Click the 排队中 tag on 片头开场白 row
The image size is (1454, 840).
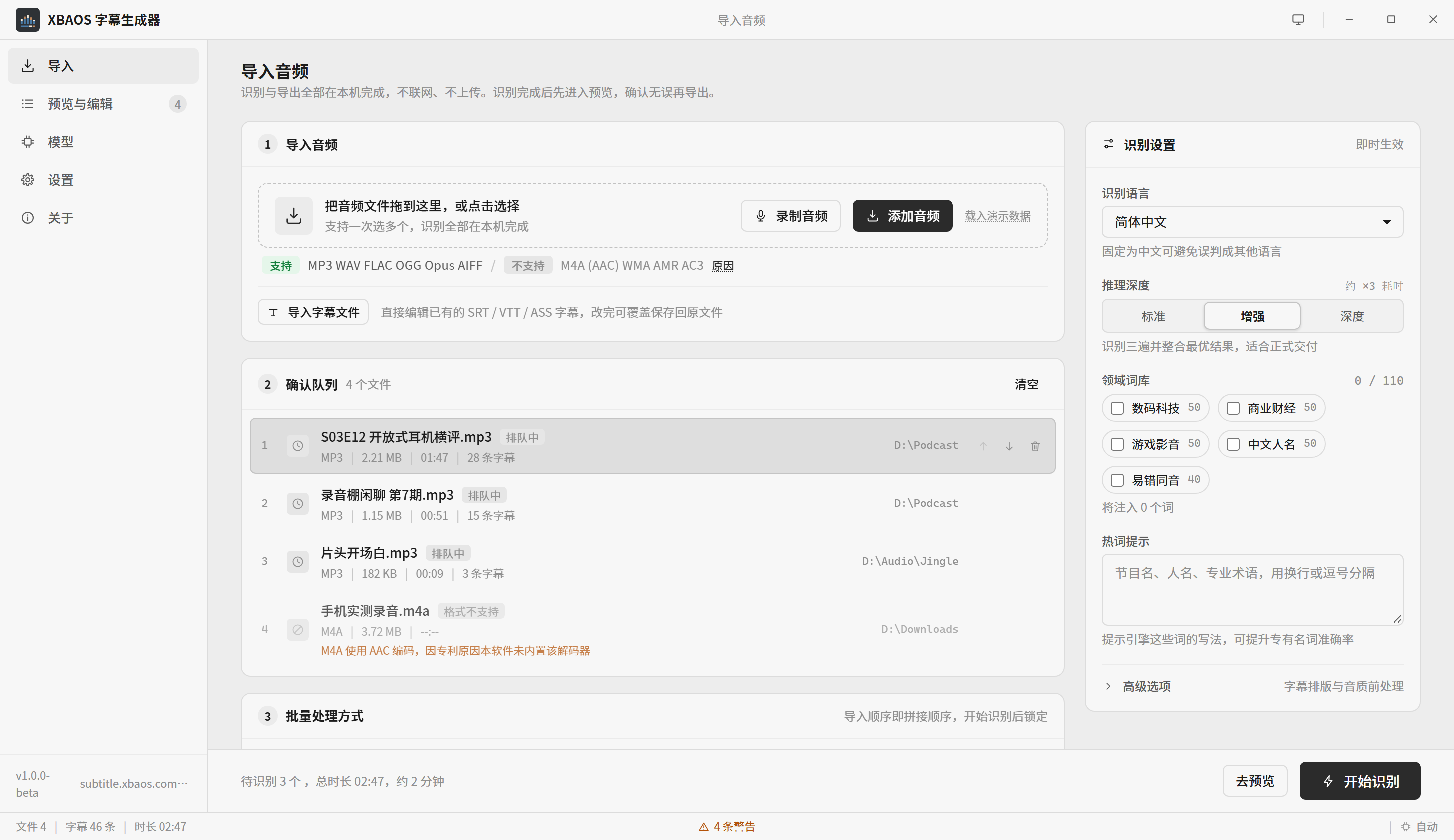click(448, 553)
